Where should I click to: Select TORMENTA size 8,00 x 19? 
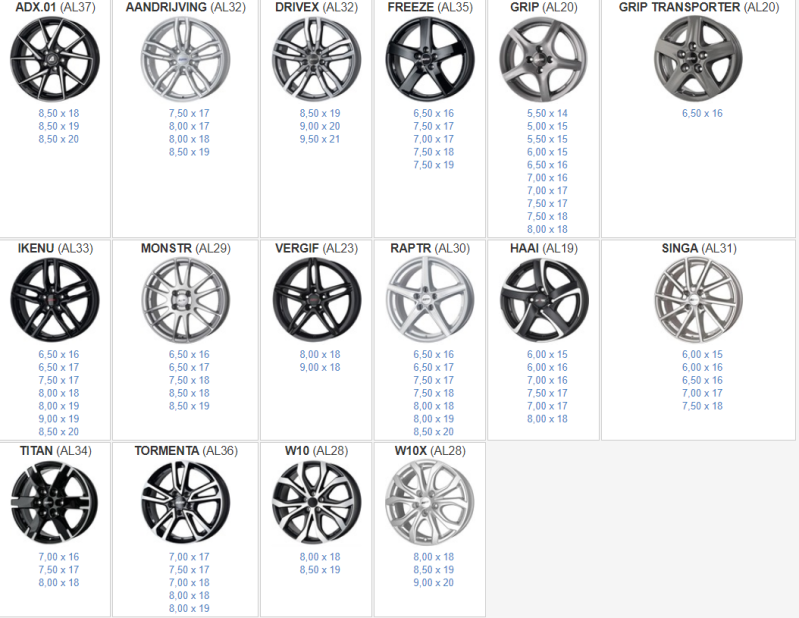pos(189,608)
